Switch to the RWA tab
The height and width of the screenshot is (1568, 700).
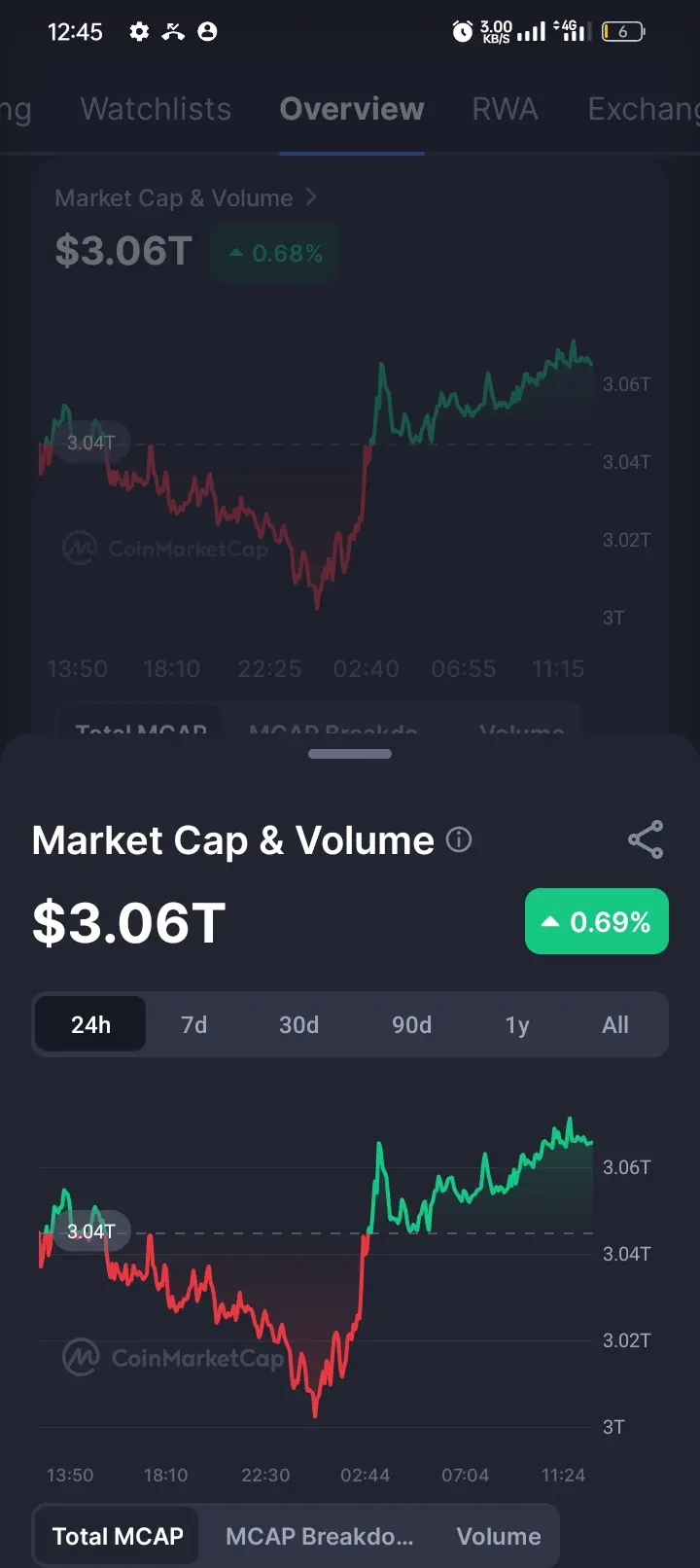505,109
